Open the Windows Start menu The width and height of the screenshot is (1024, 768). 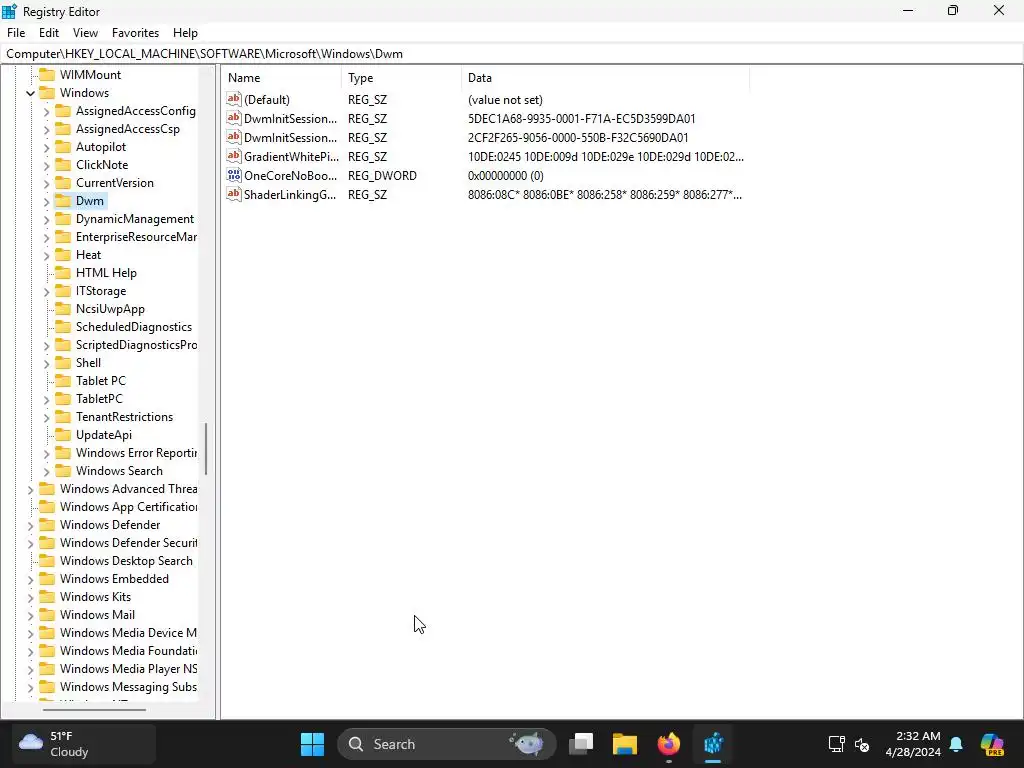tap(312, 744)
